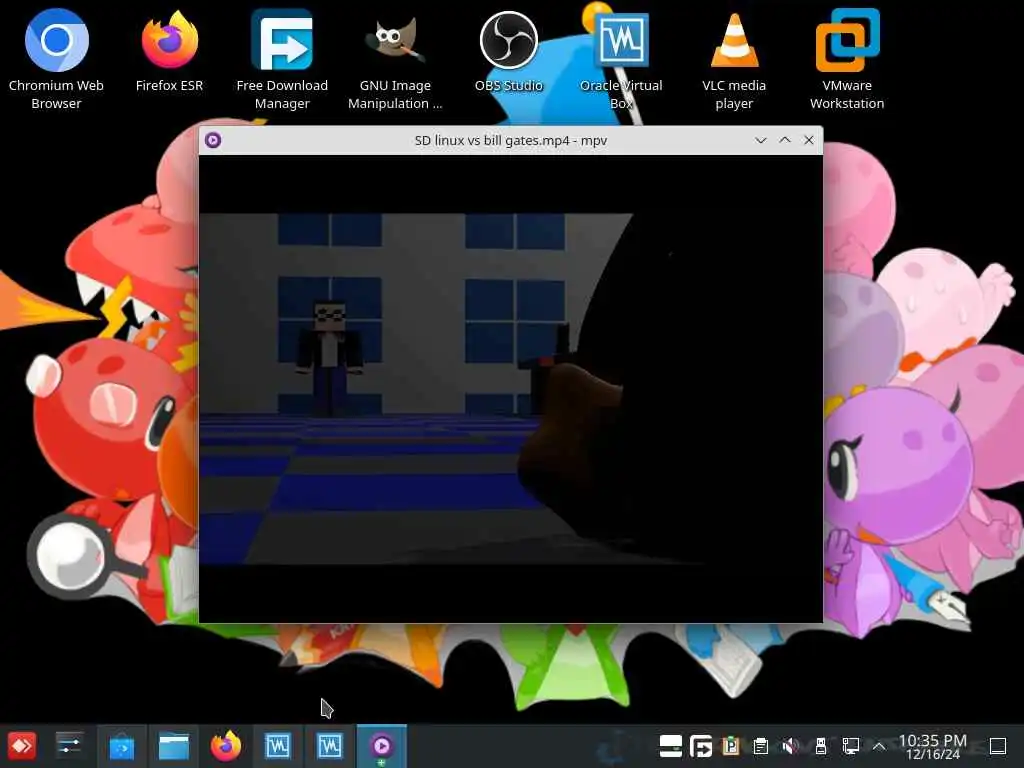Activate the mpv player taskbar entry
This screenshot has width=1024, height=768.
point(382,746)
